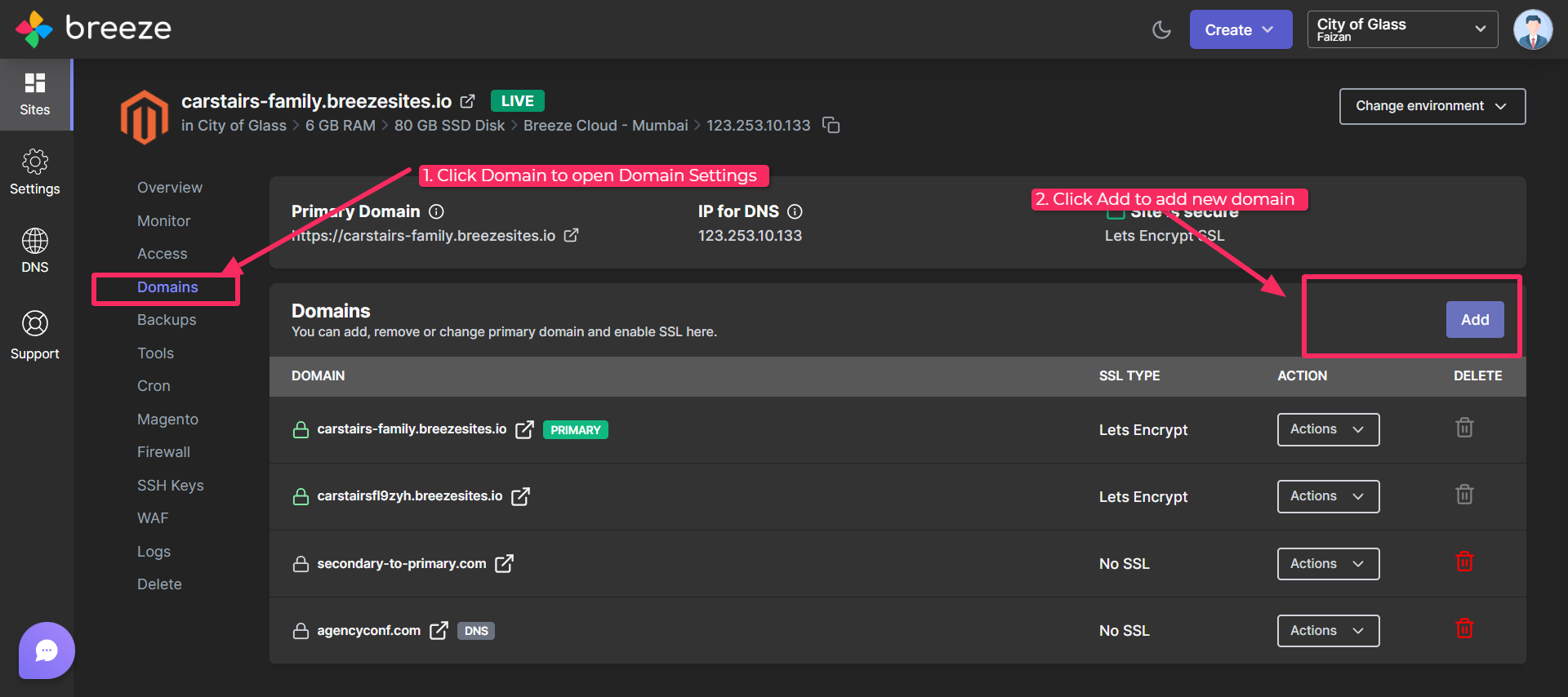This screenshot has height=697, width=1568.
Task: Click the user avatar picture
Action: tap(1533, 30)
